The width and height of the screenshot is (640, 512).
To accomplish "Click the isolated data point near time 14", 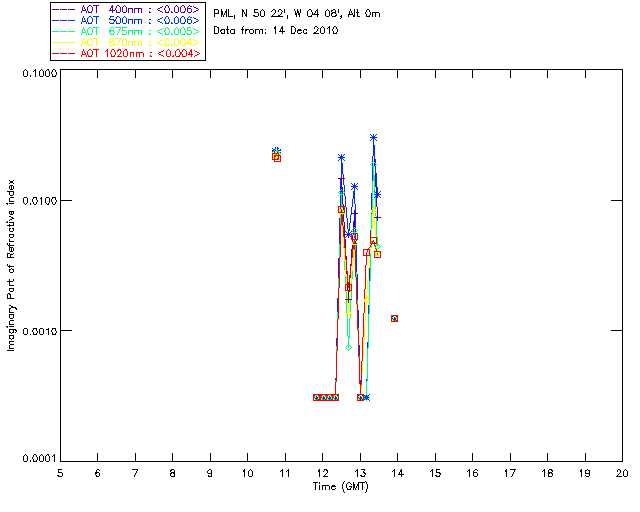I will 394,318.
